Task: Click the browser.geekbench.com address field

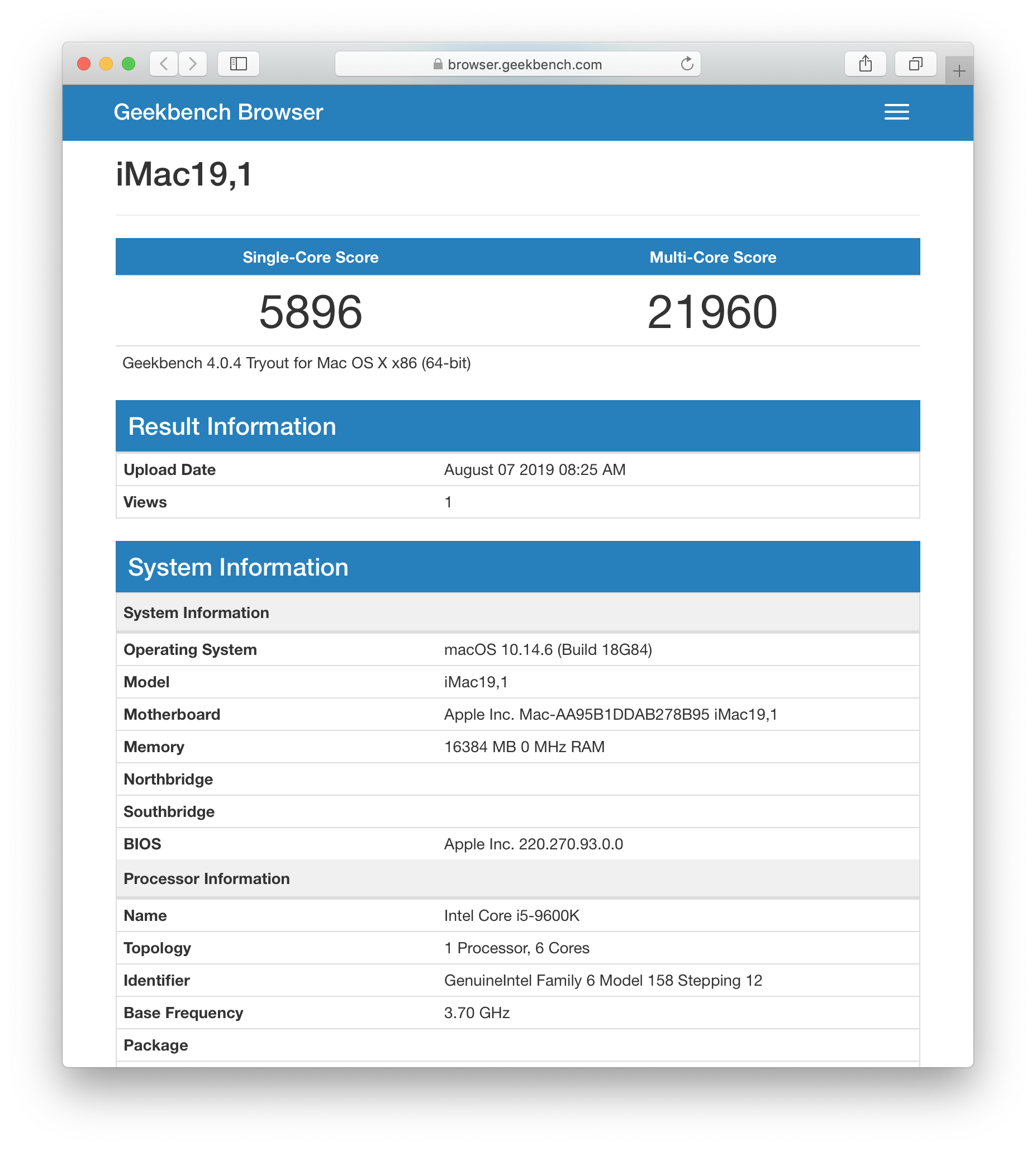Action: (x=517, y=64)
